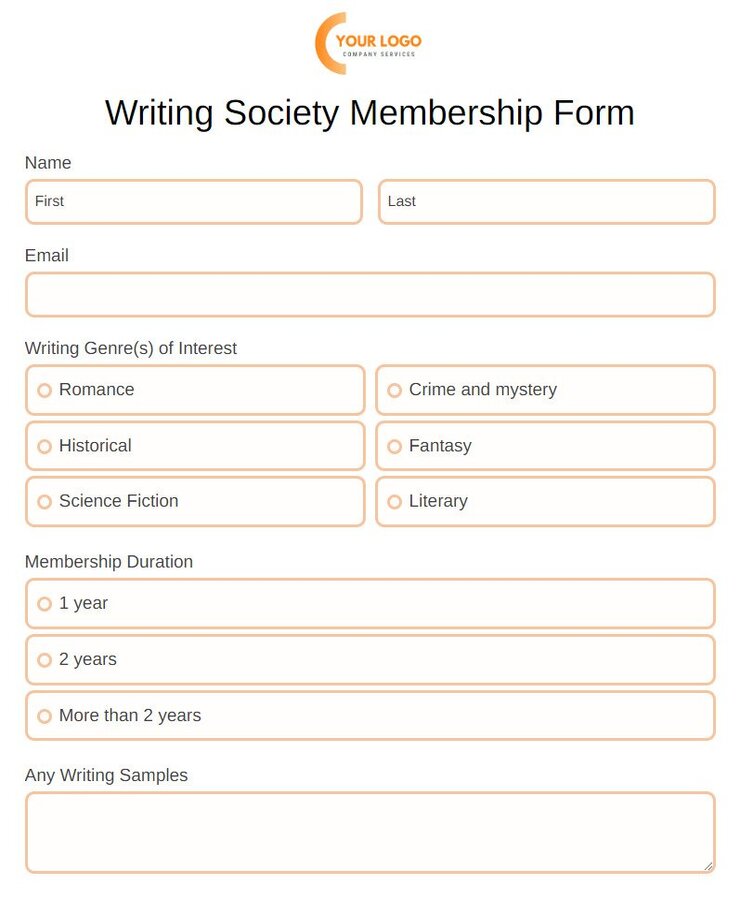Click the Any Writing Samples text area

[370, 830]
